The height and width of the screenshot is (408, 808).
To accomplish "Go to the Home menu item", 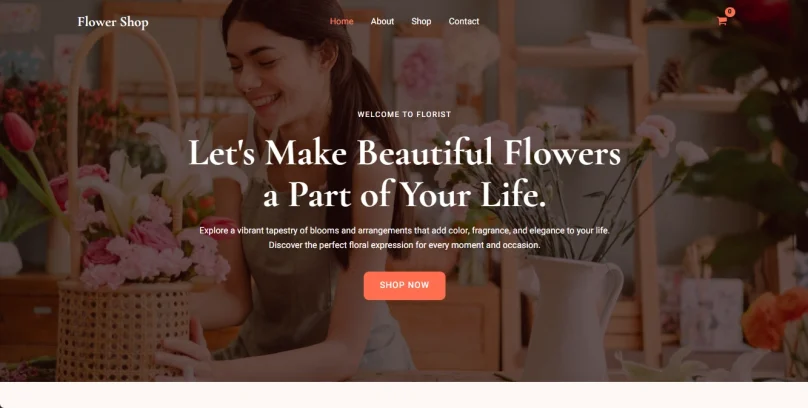I will pos(342,21).
